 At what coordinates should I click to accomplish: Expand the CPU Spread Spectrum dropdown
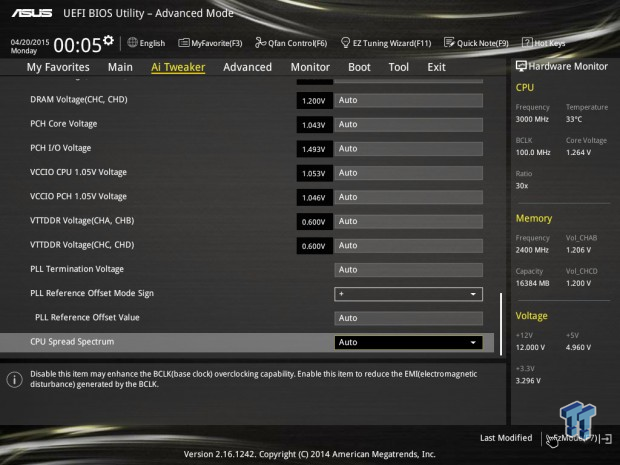click(408, 342)
